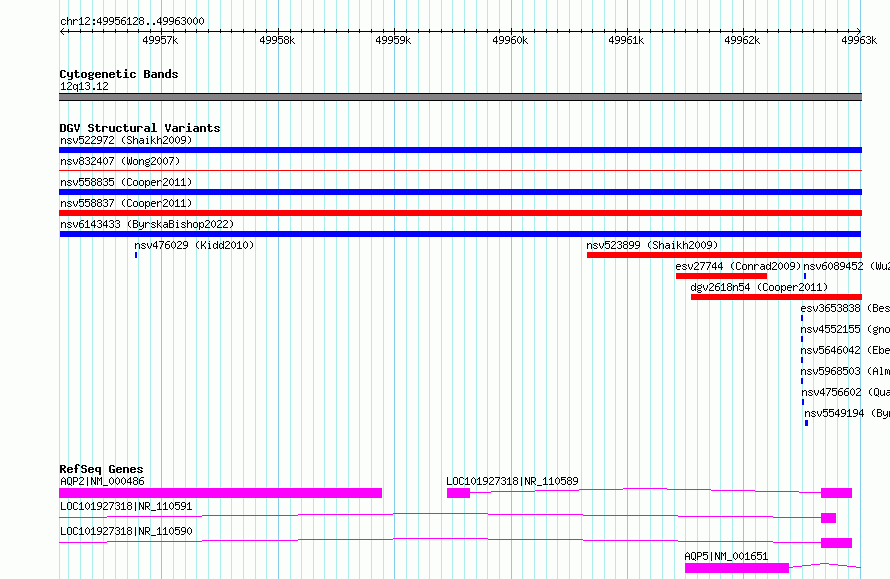This screenshot has width=890, height=579.
Task: Click the LOC101927318|NR_110589 gene label
Action: point(512,481)
